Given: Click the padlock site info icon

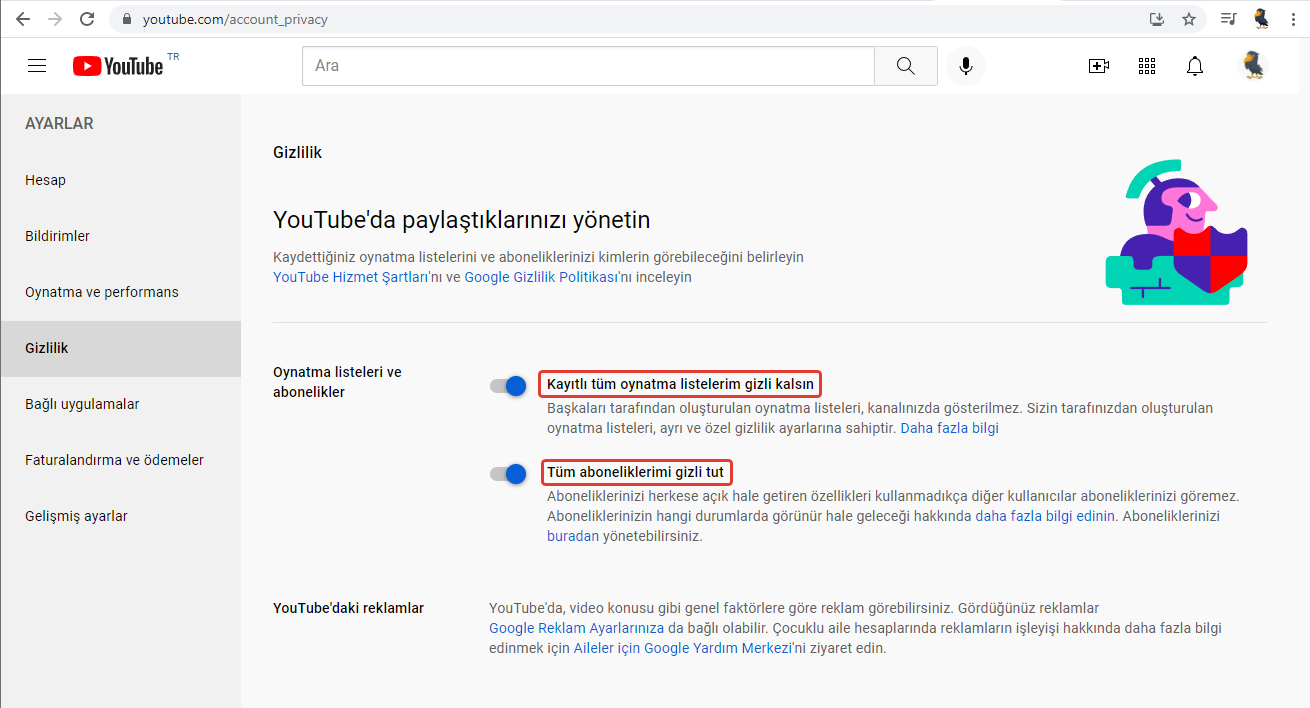Looking at the screenshot, I should 126,19.
